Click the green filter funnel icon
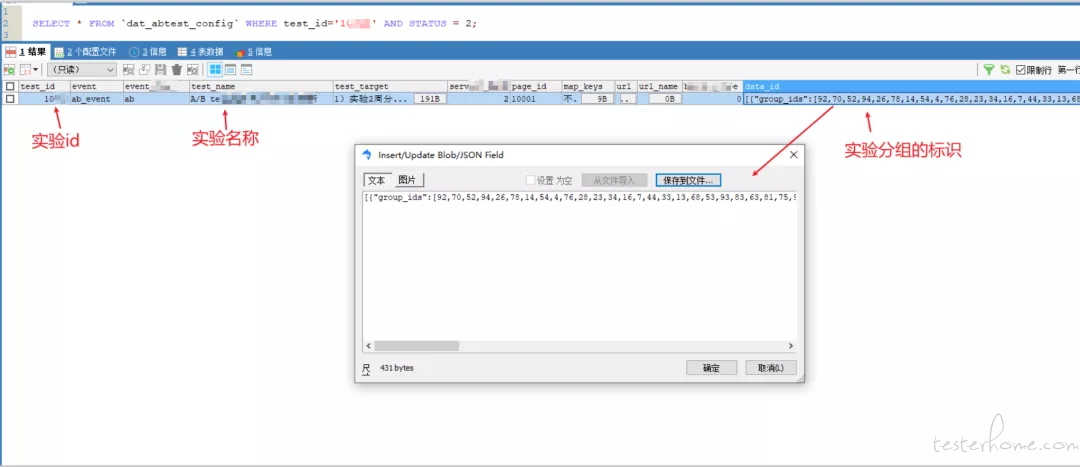Image resolution: width=1080 pixels, height=467 pixels. point(988,70)
